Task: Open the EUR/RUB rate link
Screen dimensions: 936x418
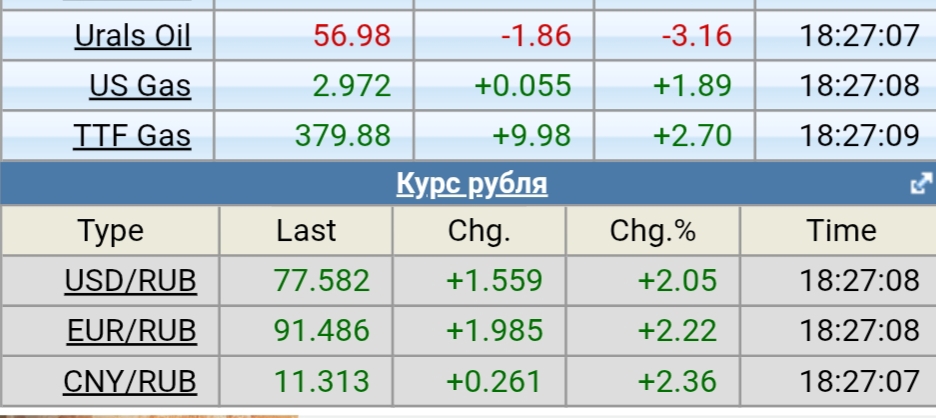Action: coord(131,331)
